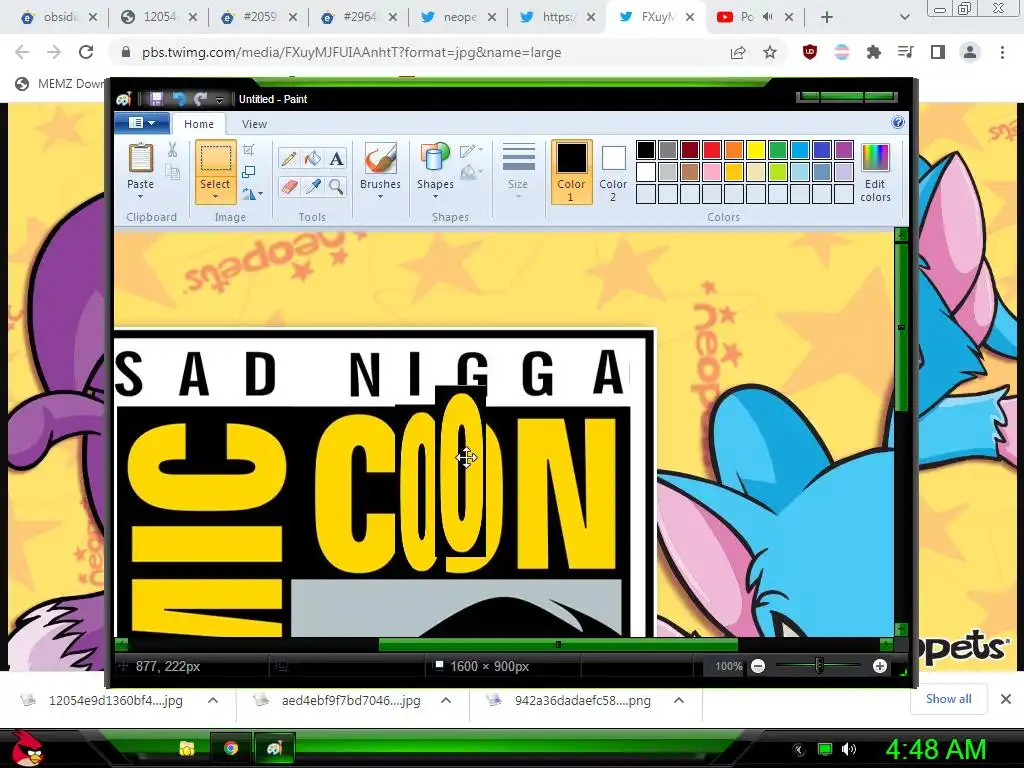Expand the Brushes dropdown
1024x768 pixels.
(380, 197)
